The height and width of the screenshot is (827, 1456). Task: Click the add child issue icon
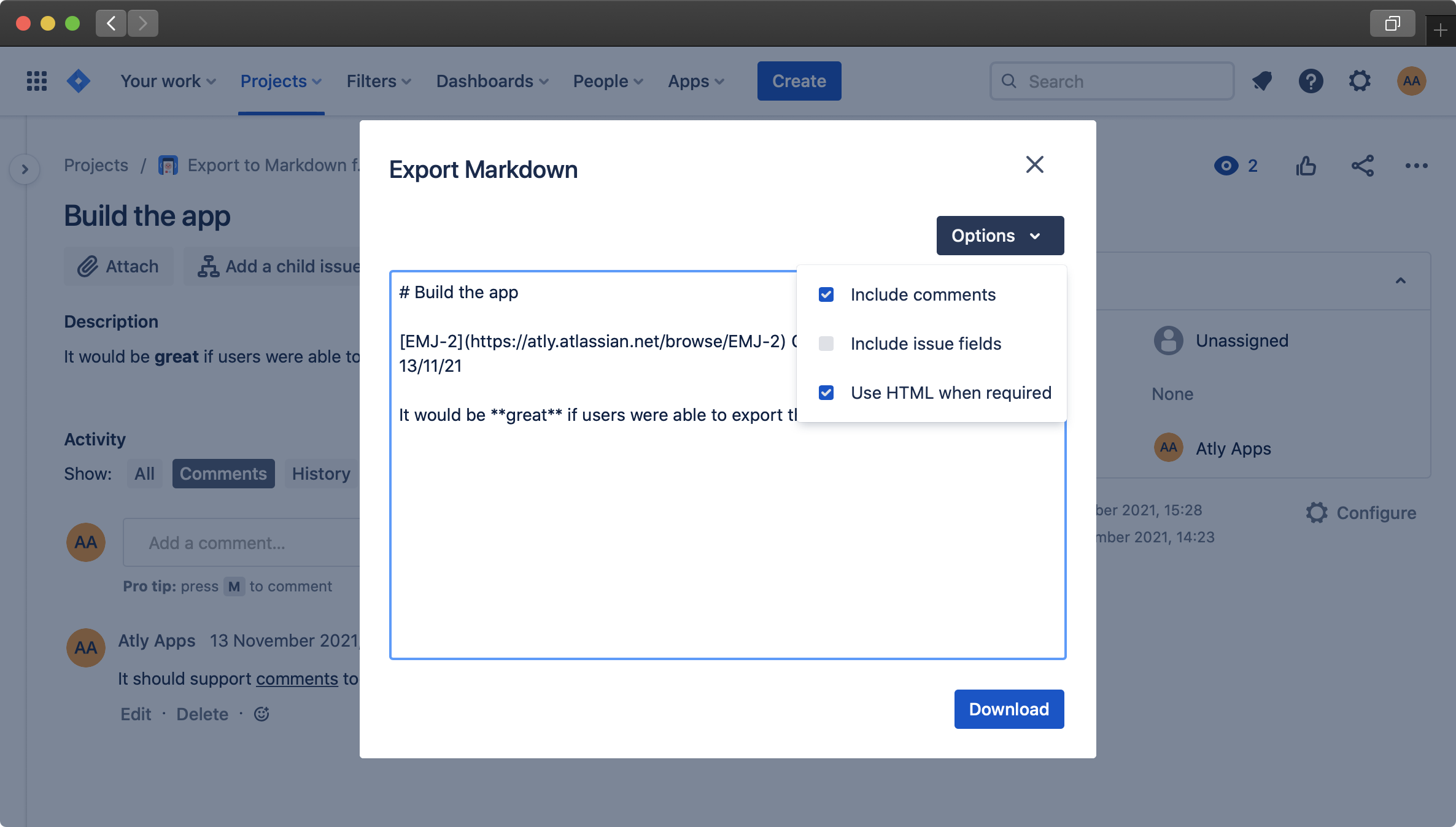[x=207, y=266]
